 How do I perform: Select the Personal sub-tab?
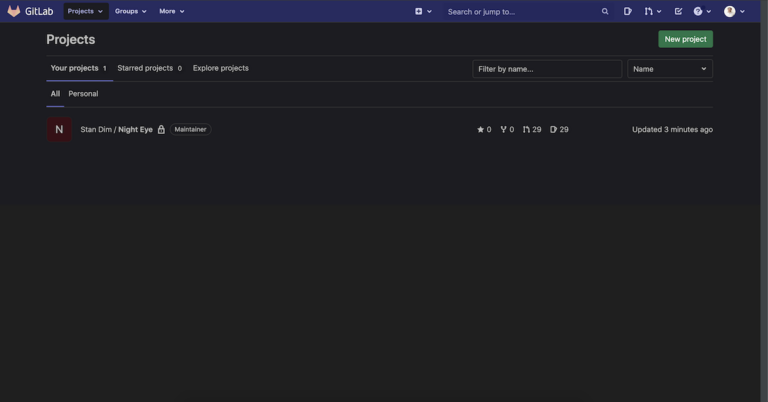[x=83, y=94]
